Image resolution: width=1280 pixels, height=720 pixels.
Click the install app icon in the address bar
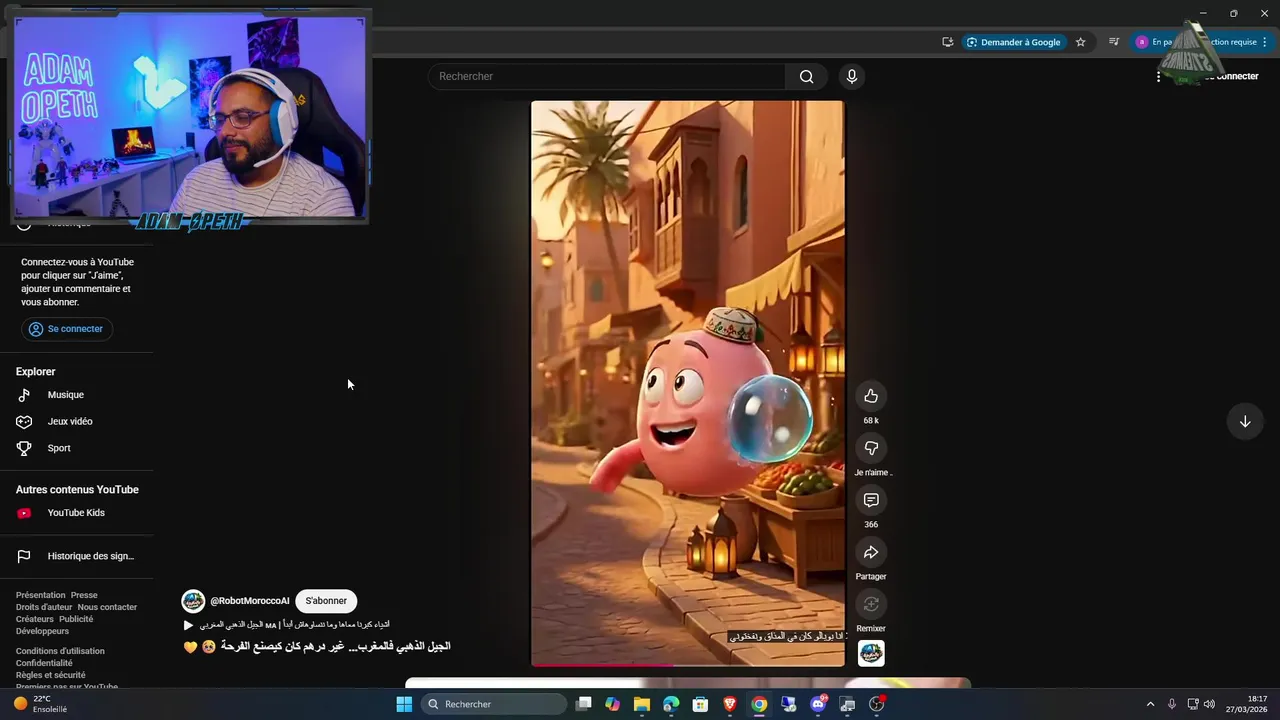947,42
